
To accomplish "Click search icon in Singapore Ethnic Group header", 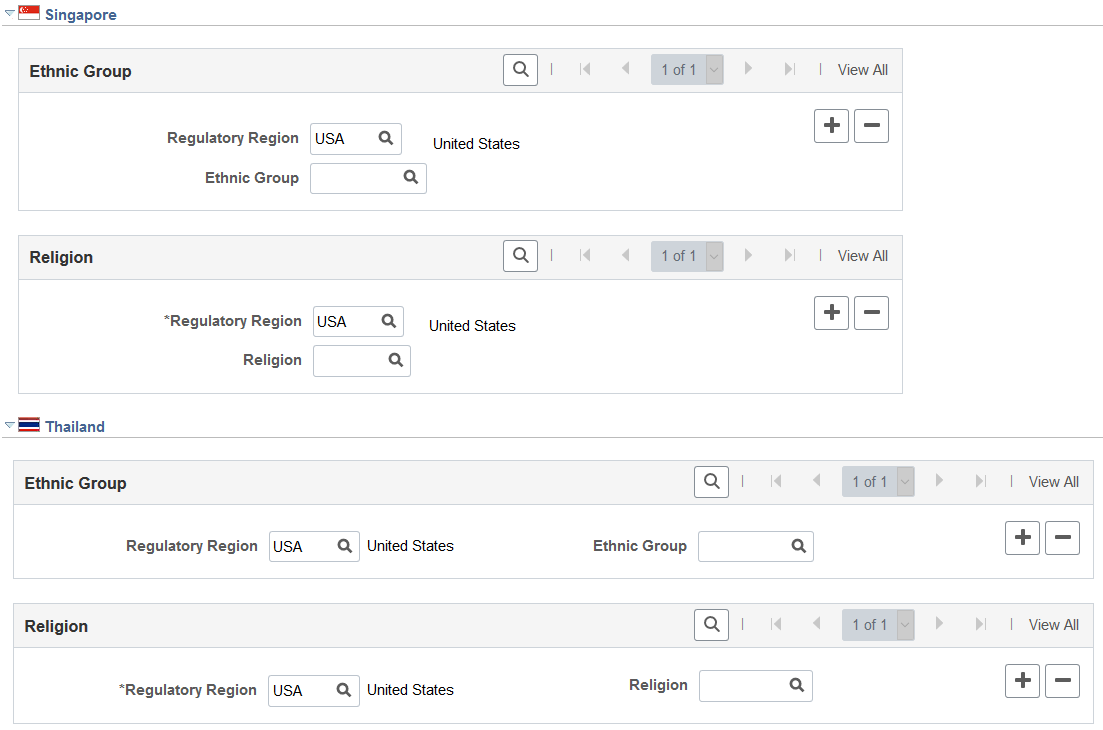I will click(x=521, y=70).
